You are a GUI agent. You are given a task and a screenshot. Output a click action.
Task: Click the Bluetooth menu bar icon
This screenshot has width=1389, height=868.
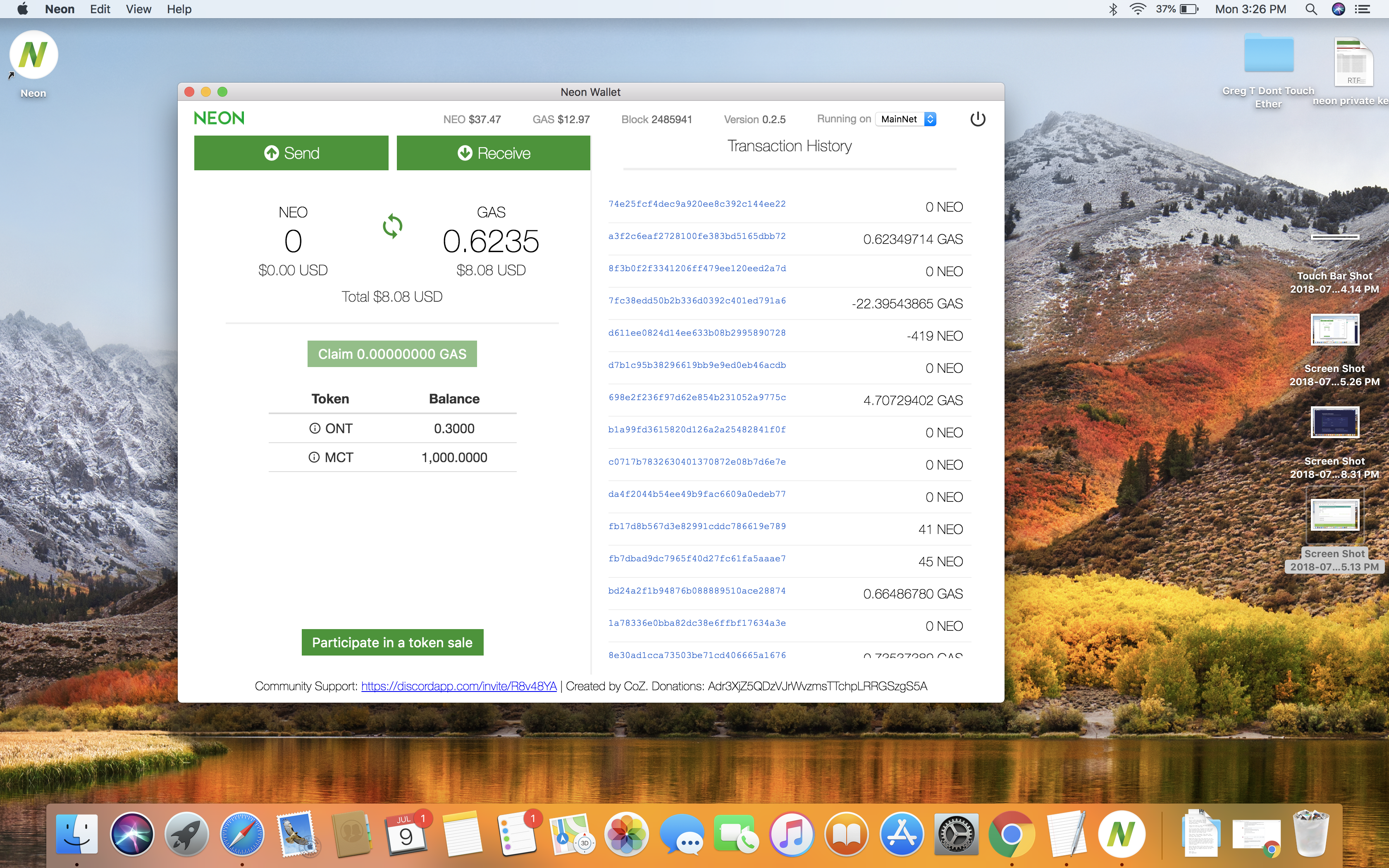pos(1113,9)
